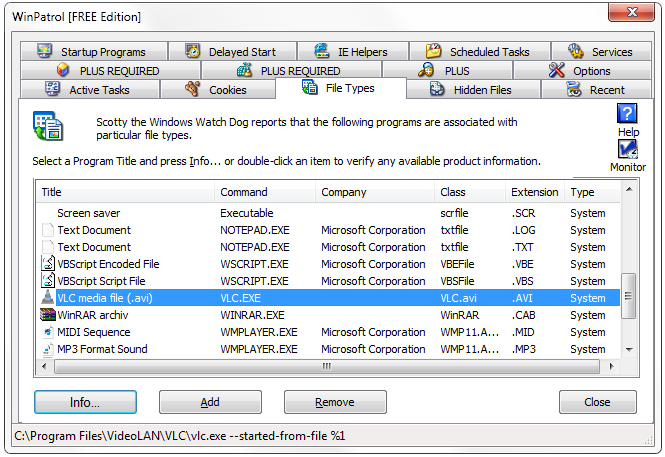This screenshot has width=665, height=457.
Task: Click the Active Tasks window icon
Action: tap(53, 89)
